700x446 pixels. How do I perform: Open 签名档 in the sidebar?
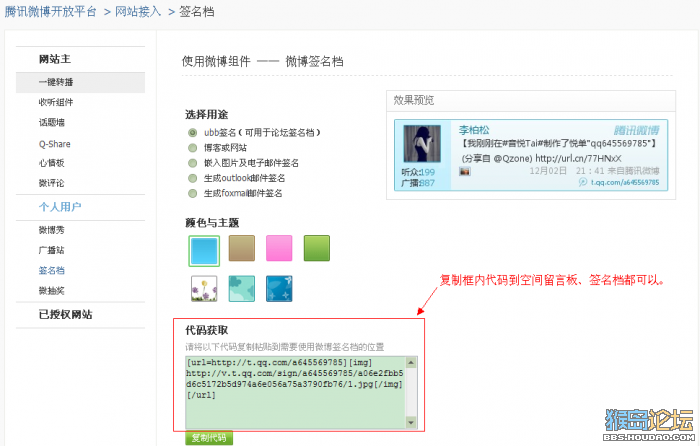[x=52, y=271]
